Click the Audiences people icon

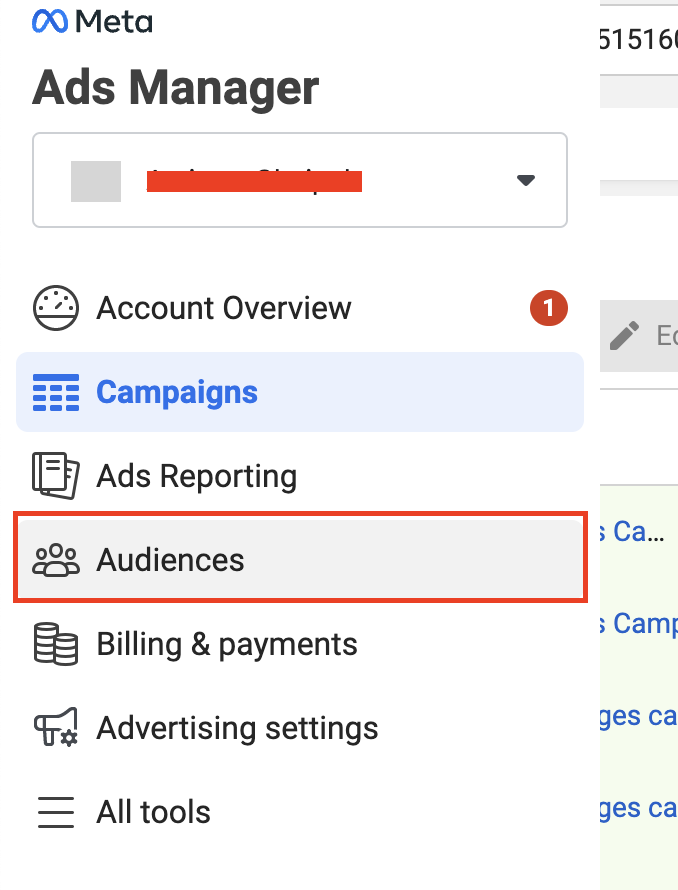[56, 560]
